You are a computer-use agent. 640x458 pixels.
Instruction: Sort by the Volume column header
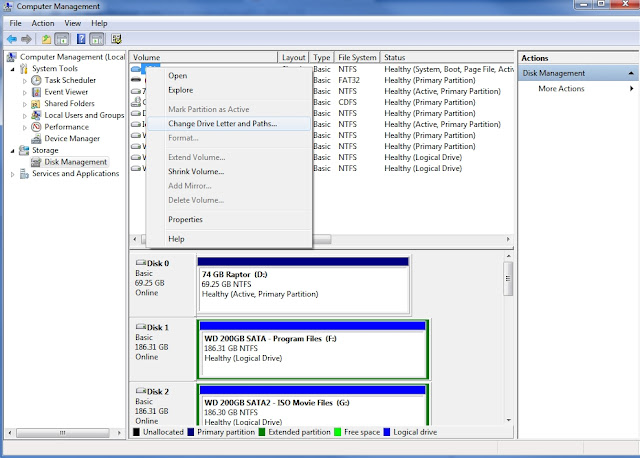coord(203,57)
